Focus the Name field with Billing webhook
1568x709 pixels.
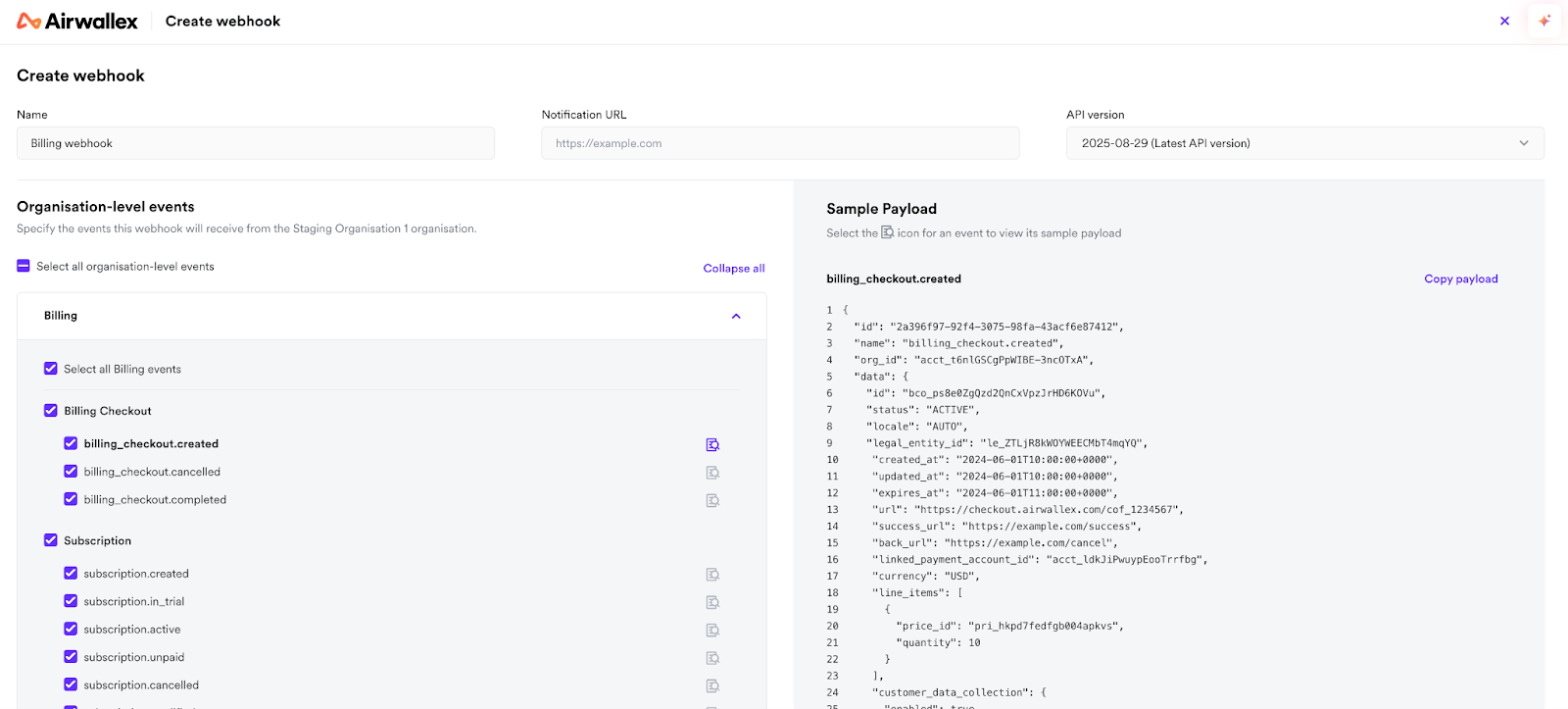pos(256,143)
